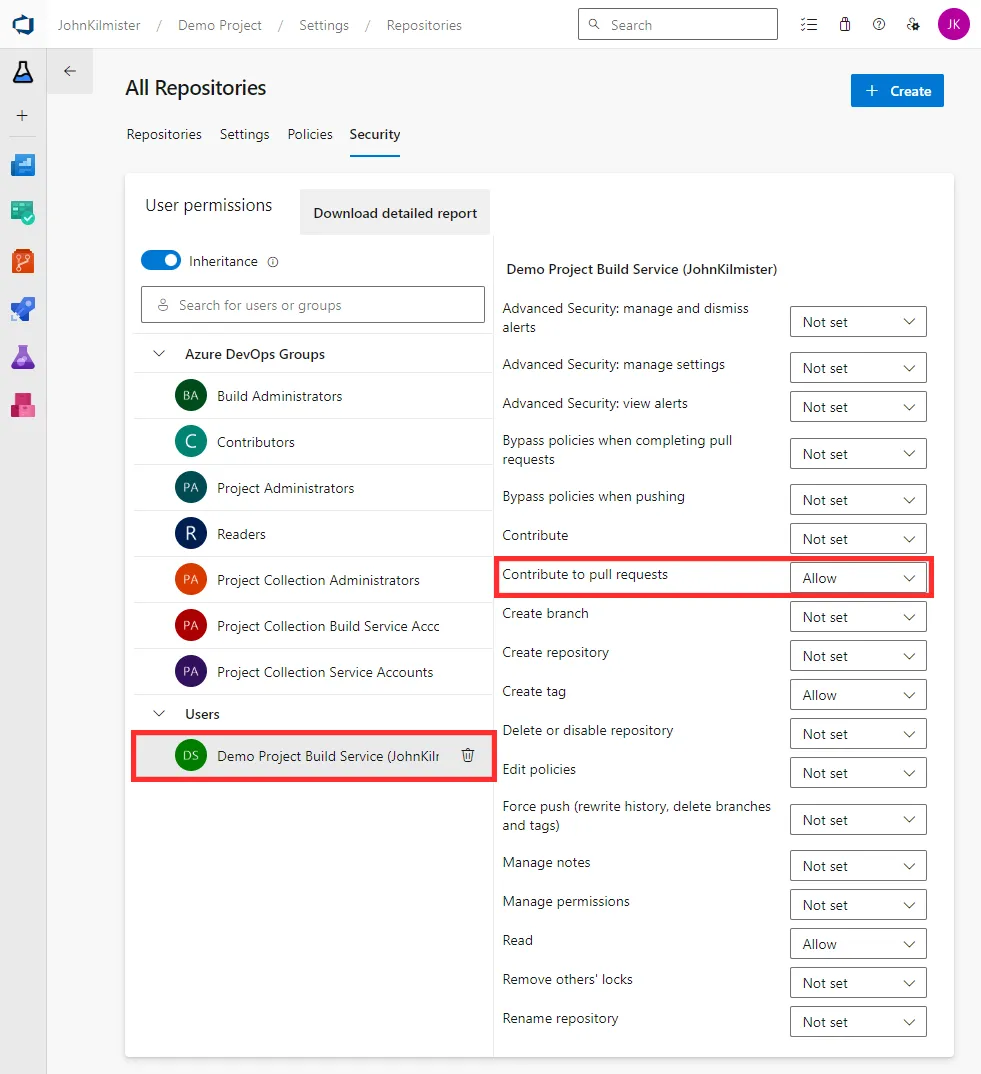Switch to the Settings tab
This screenshot has width=981, height=1074.
tap(245, 134)
